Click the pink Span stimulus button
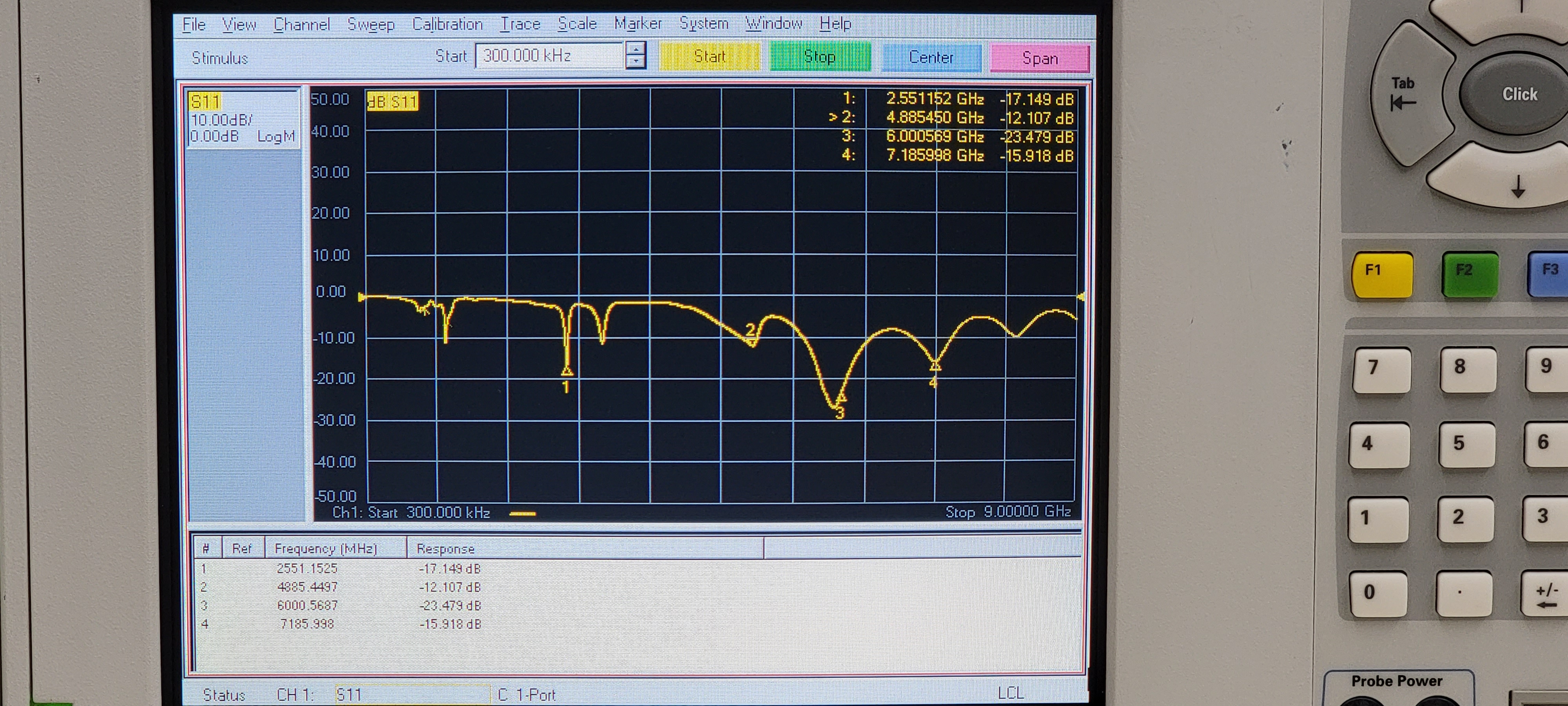Viewport: 1568px width, 706px height. pos(1040,58)
